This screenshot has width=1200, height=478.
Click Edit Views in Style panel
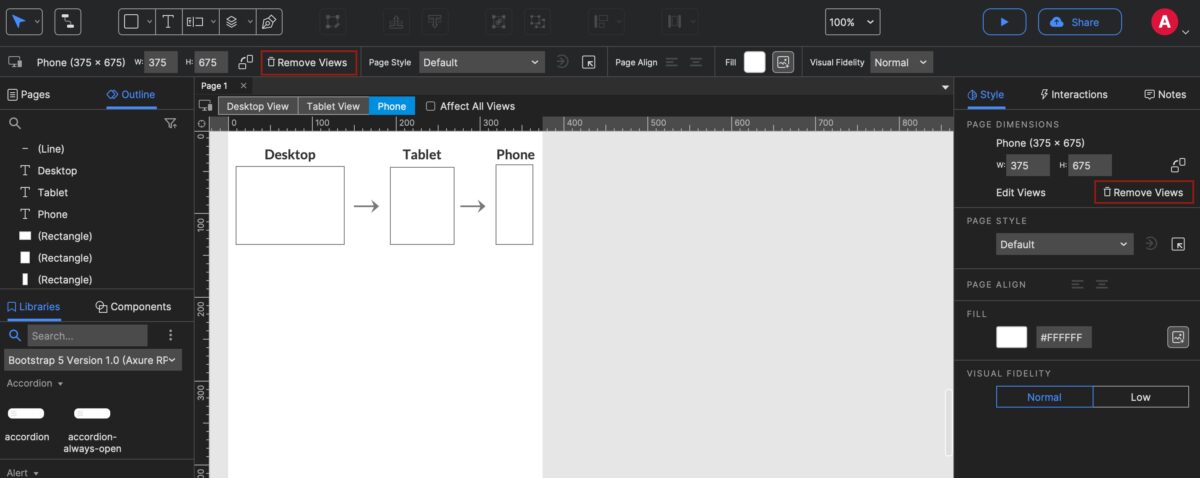click(x=1020, y=192)
